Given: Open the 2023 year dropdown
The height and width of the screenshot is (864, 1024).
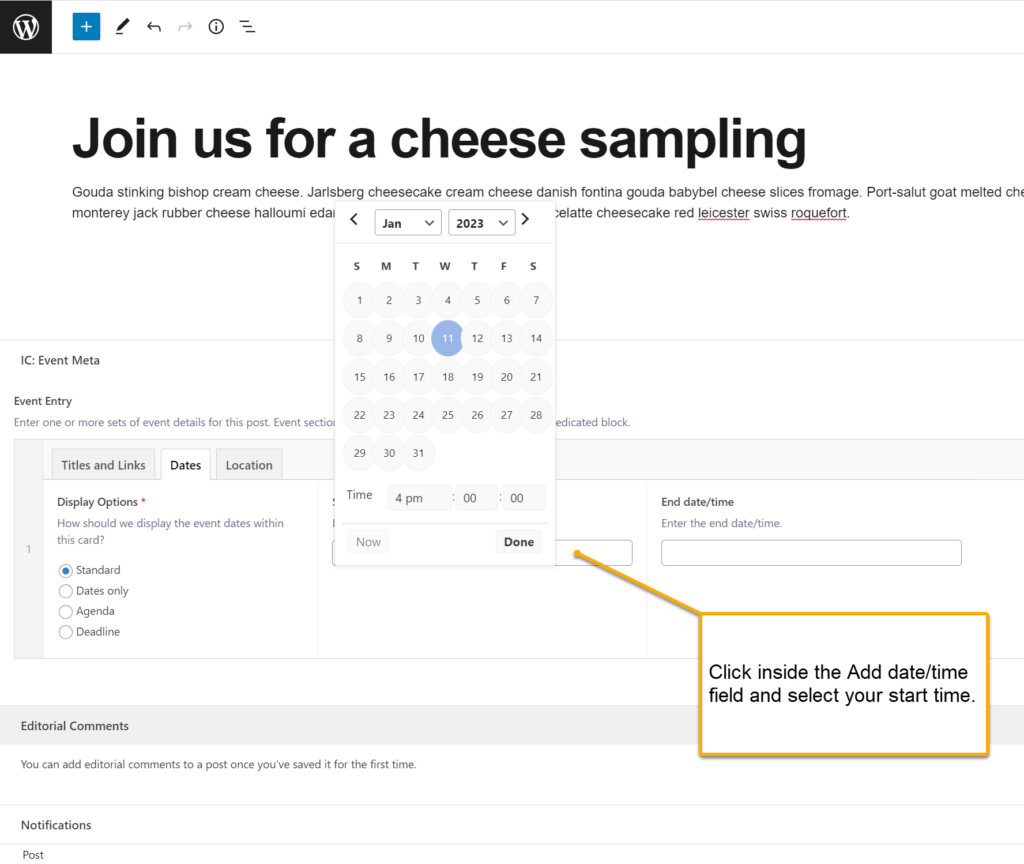Looking at the screenshot, I should [x=481, y=223].
